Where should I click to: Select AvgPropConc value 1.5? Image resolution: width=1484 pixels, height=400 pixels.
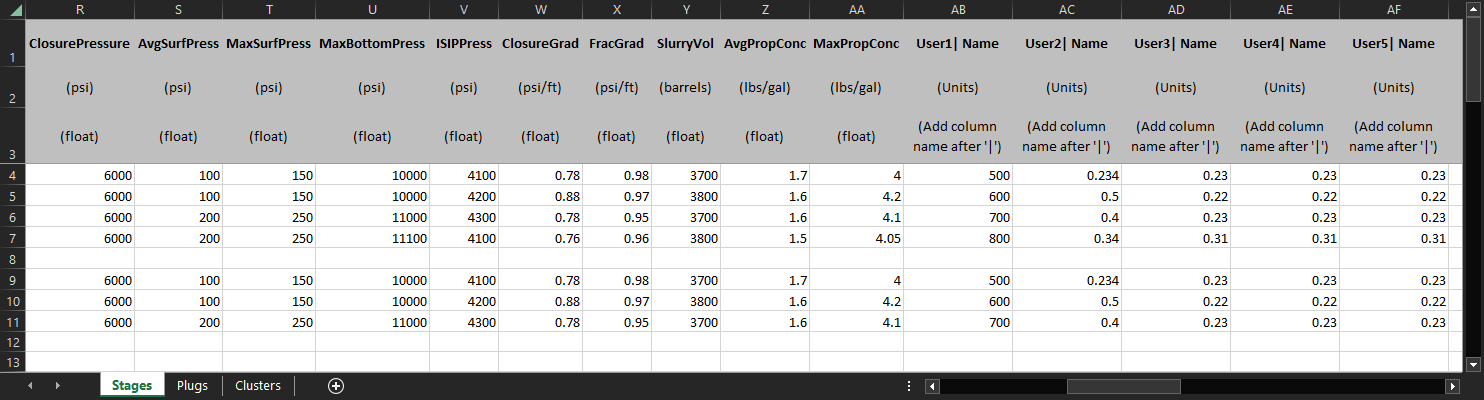(x=765, y=238)
